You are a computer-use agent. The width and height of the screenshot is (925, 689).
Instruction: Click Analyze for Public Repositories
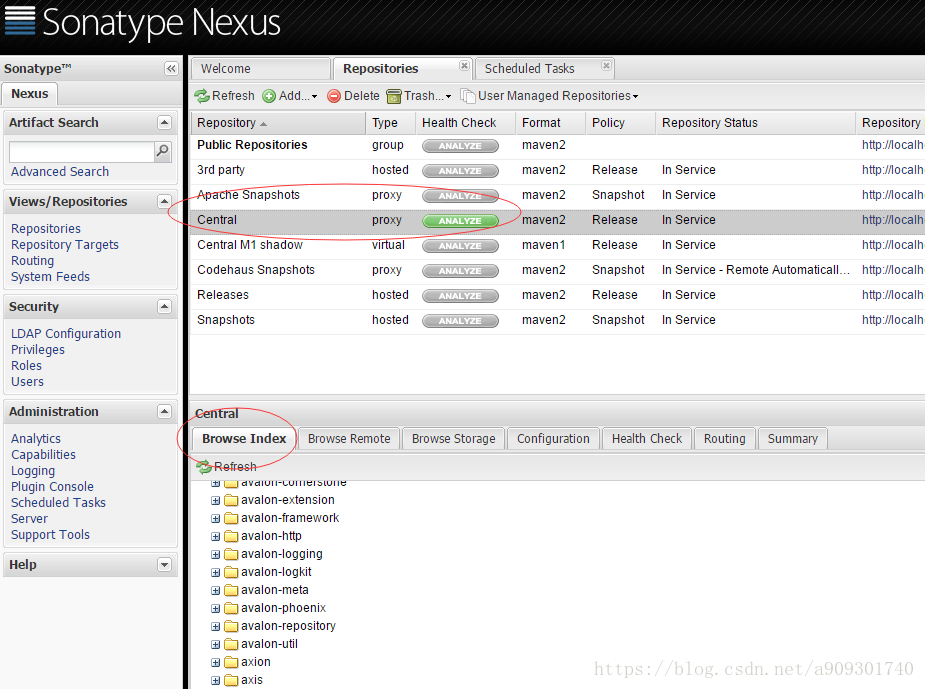click(x=460, y=146)
